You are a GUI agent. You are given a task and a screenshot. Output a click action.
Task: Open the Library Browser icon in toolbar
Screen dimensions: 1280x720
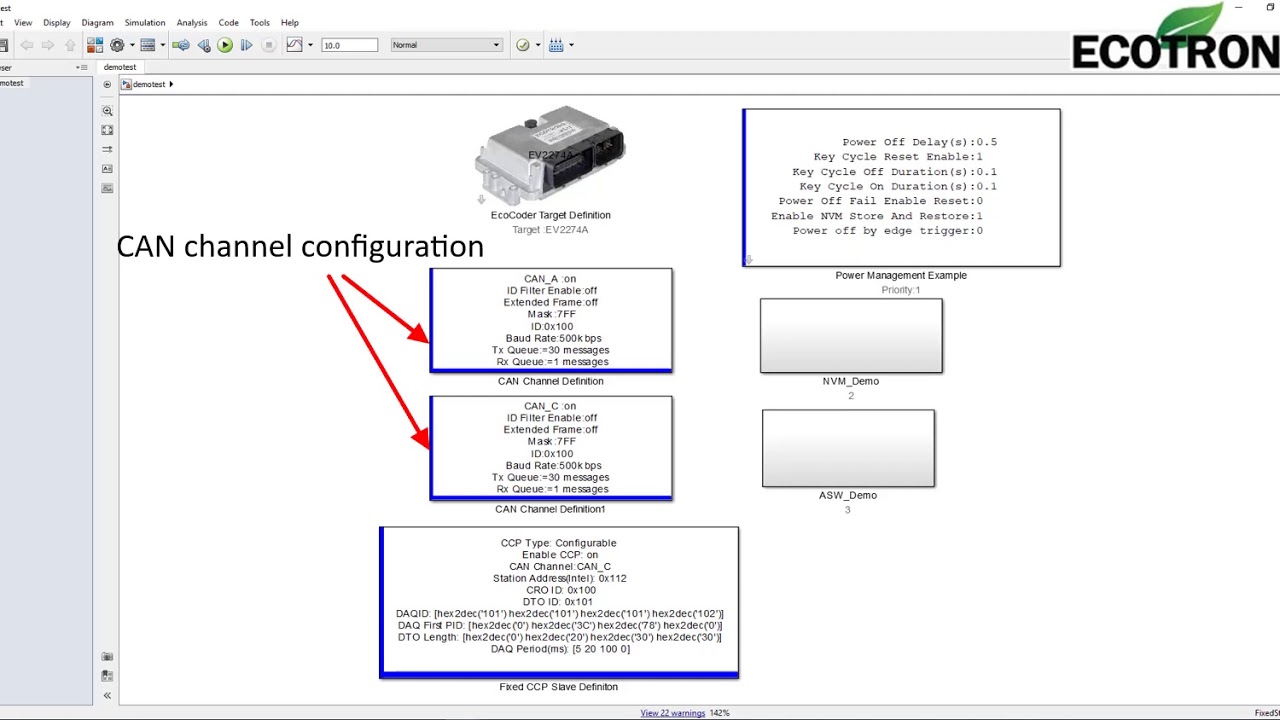click(x=95, y=45)
